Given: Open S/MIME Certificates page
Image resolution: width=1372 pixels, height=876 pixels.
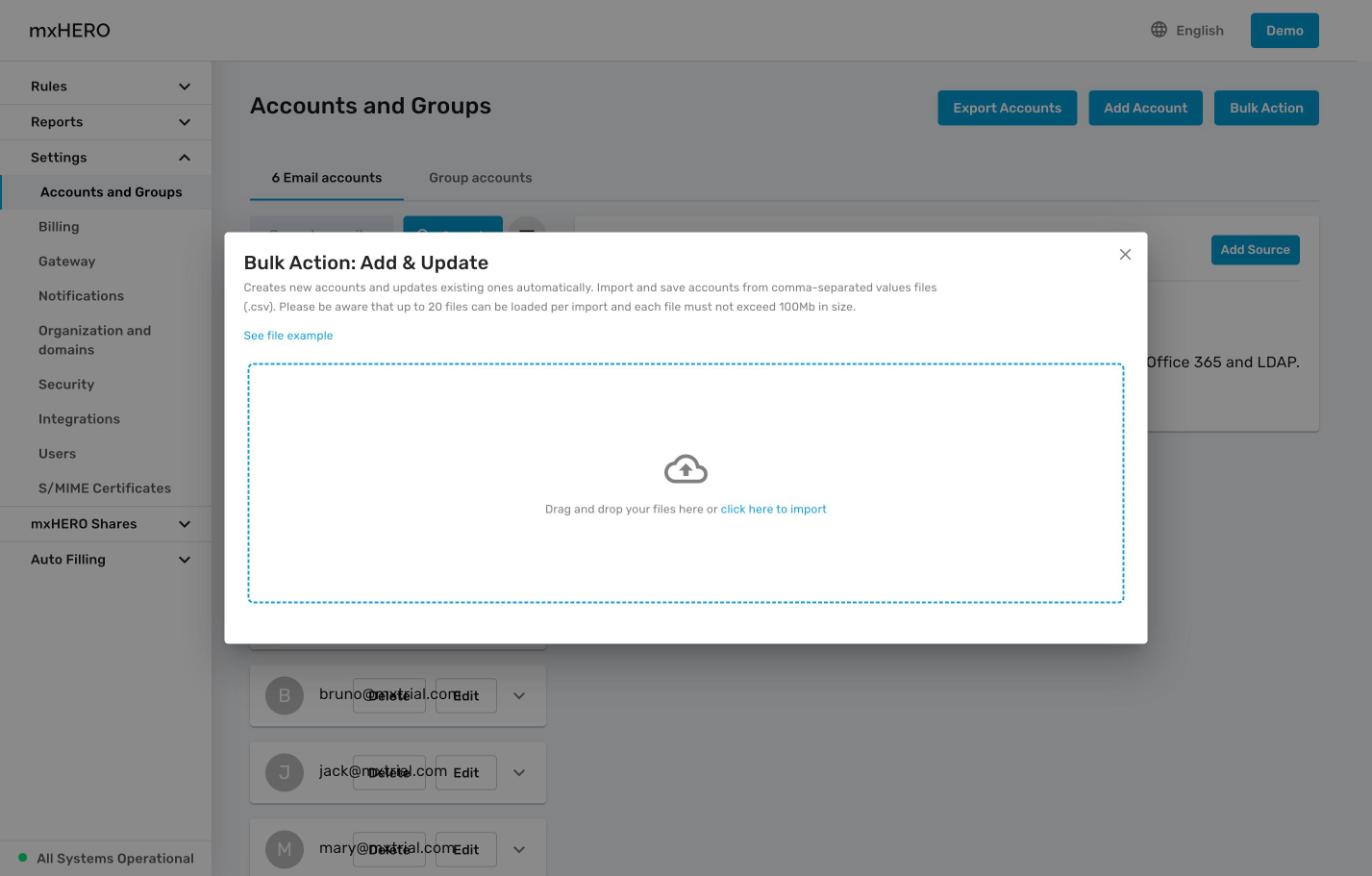Looking at the screenshot, I should [x=104, y=488].
